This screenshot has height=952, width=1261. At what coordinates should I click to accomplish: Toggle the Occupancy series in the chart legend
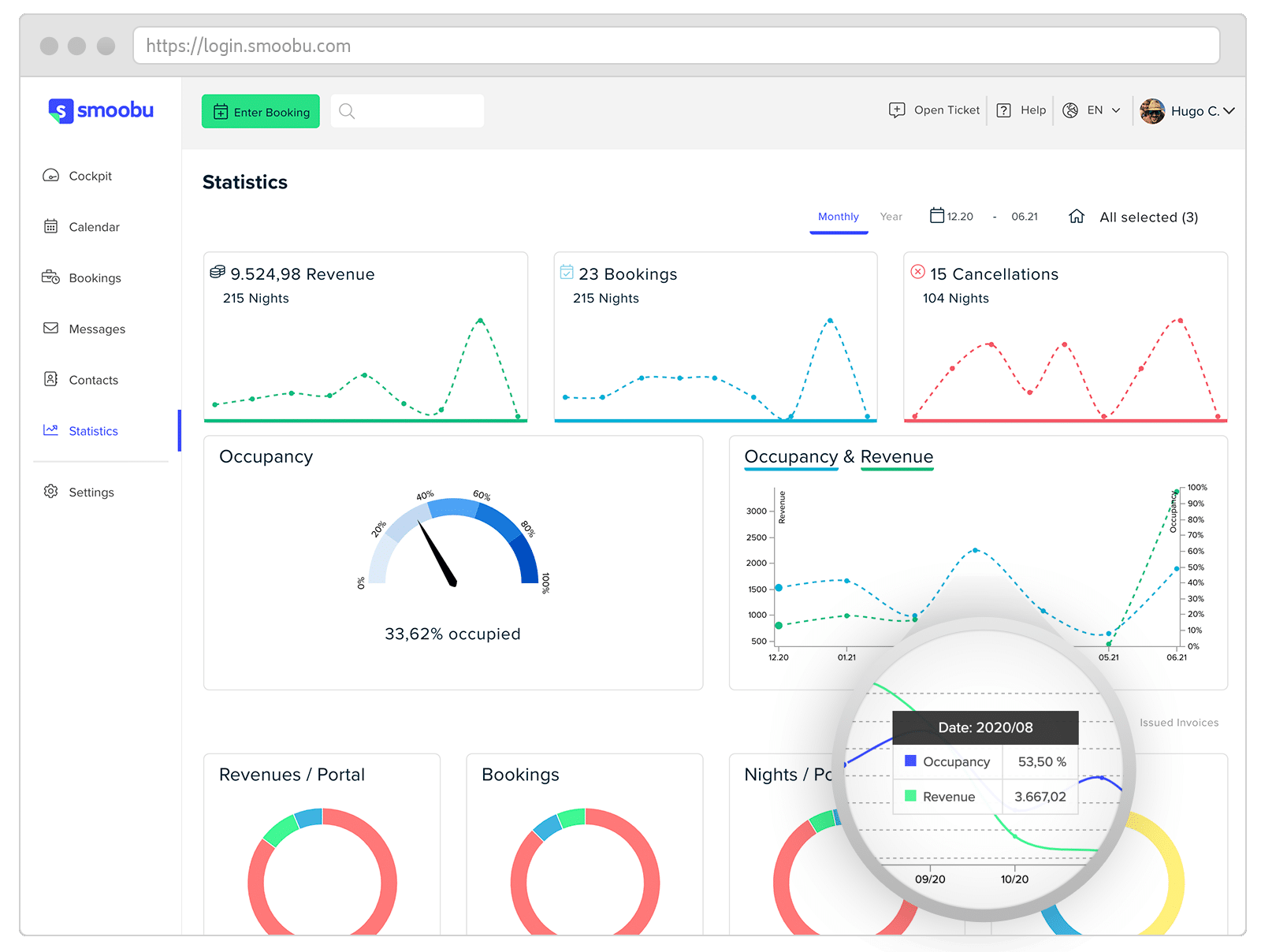tap(790, 457)
